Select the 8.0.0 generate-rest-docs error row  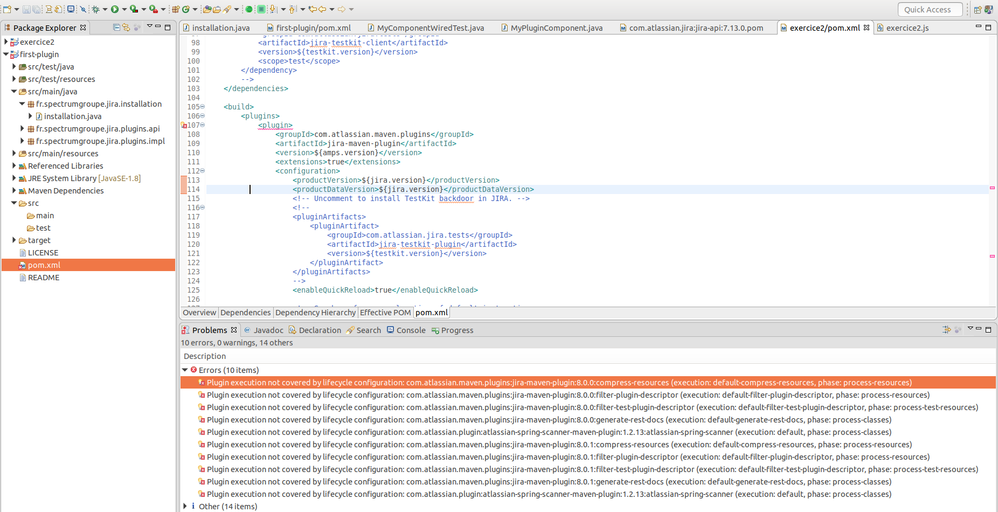587,420
